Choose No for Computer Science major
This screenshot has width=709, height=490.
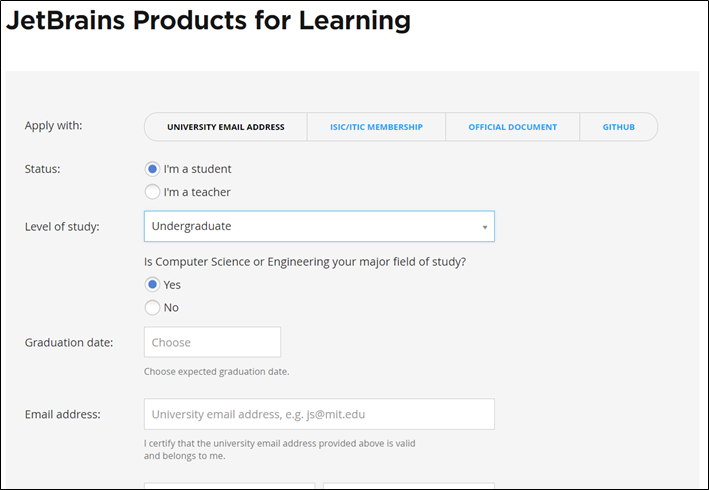click(153, 308)
